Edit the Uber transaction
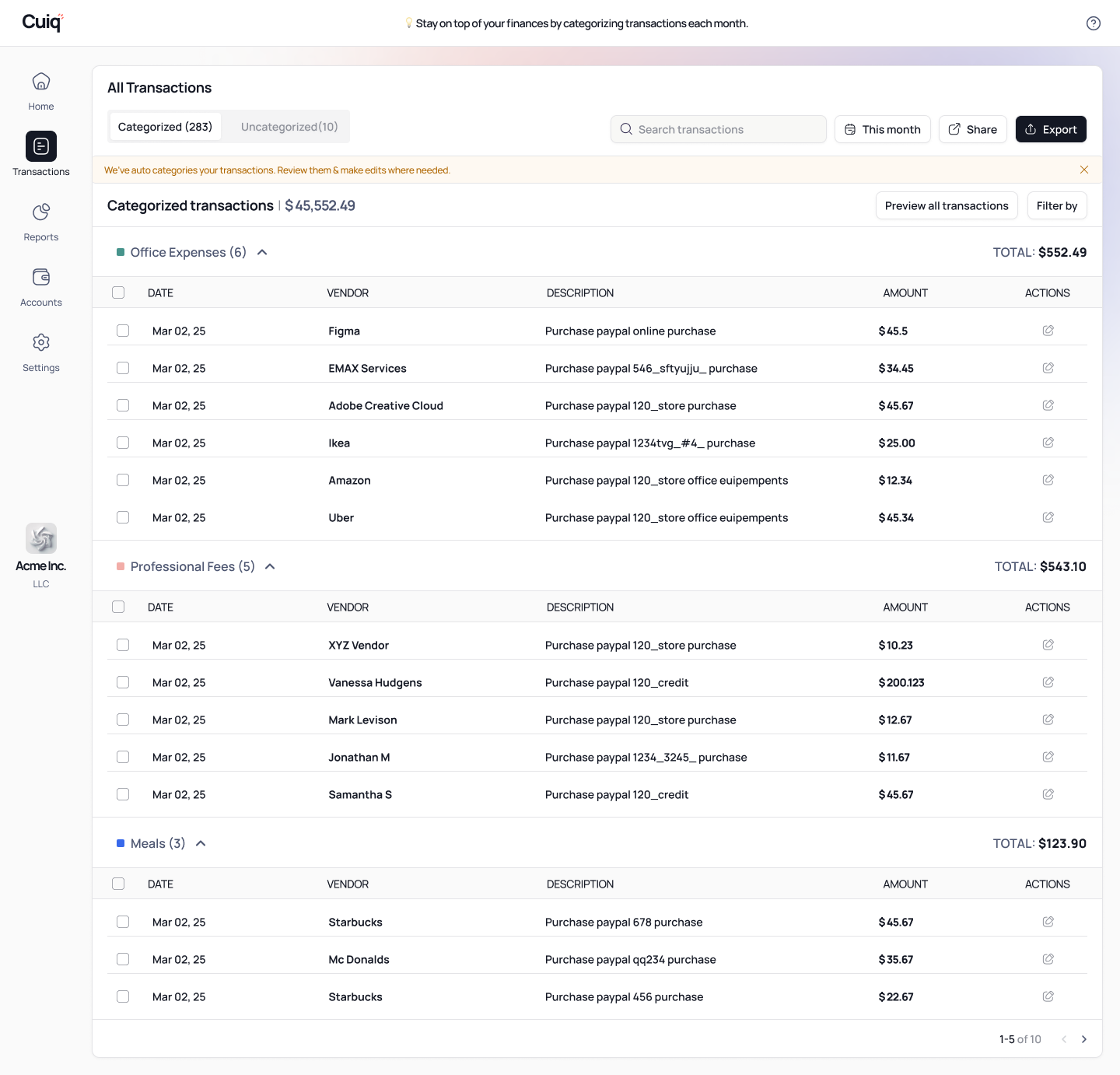The image size is (1120, 1075). click(x=1048, y=517)
